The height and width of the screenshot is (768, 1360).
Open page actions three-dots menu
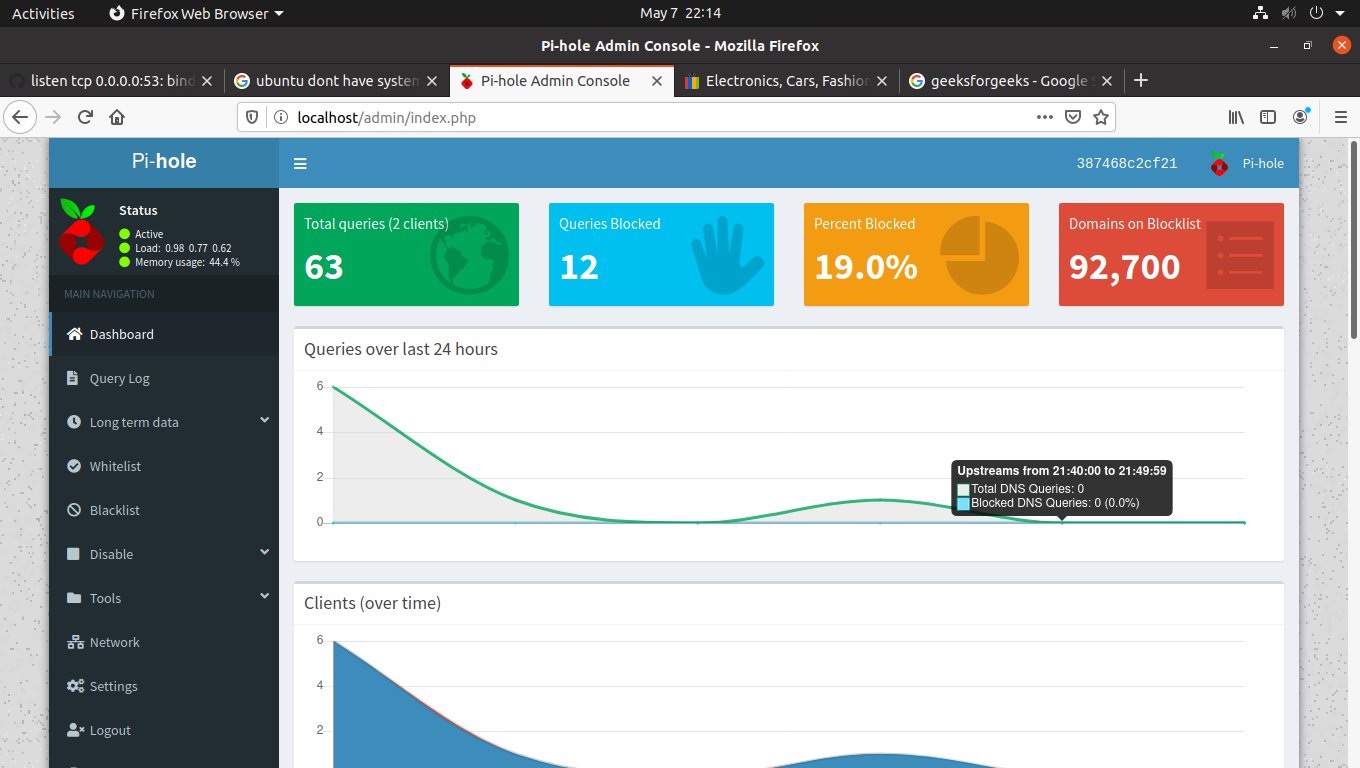pyautogui.click(x=1045, y=117)
